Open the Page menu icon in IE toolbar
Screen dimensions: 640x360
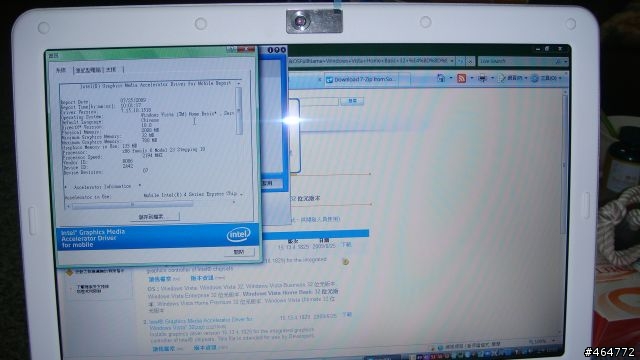[x=501, y=78]
